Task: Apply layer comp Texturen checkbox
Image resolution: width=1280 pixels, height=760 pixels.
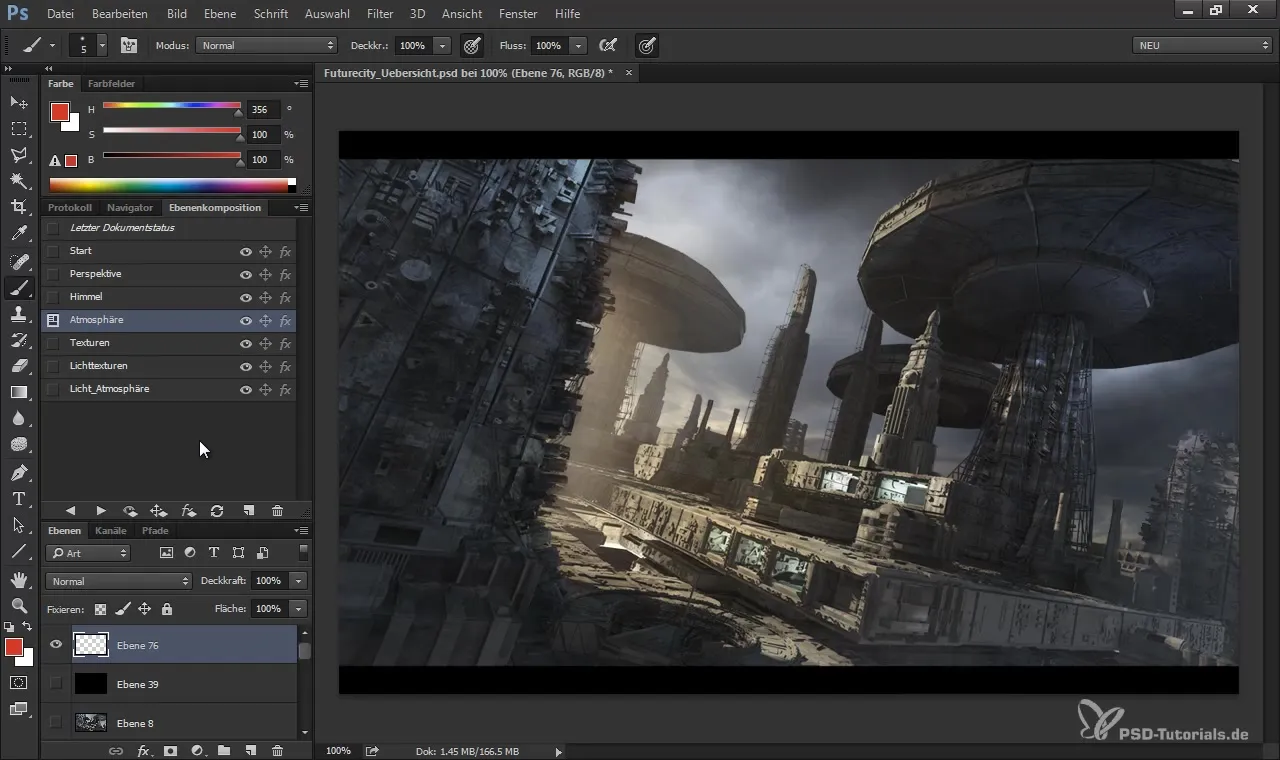Action: (x=53, y=343)
